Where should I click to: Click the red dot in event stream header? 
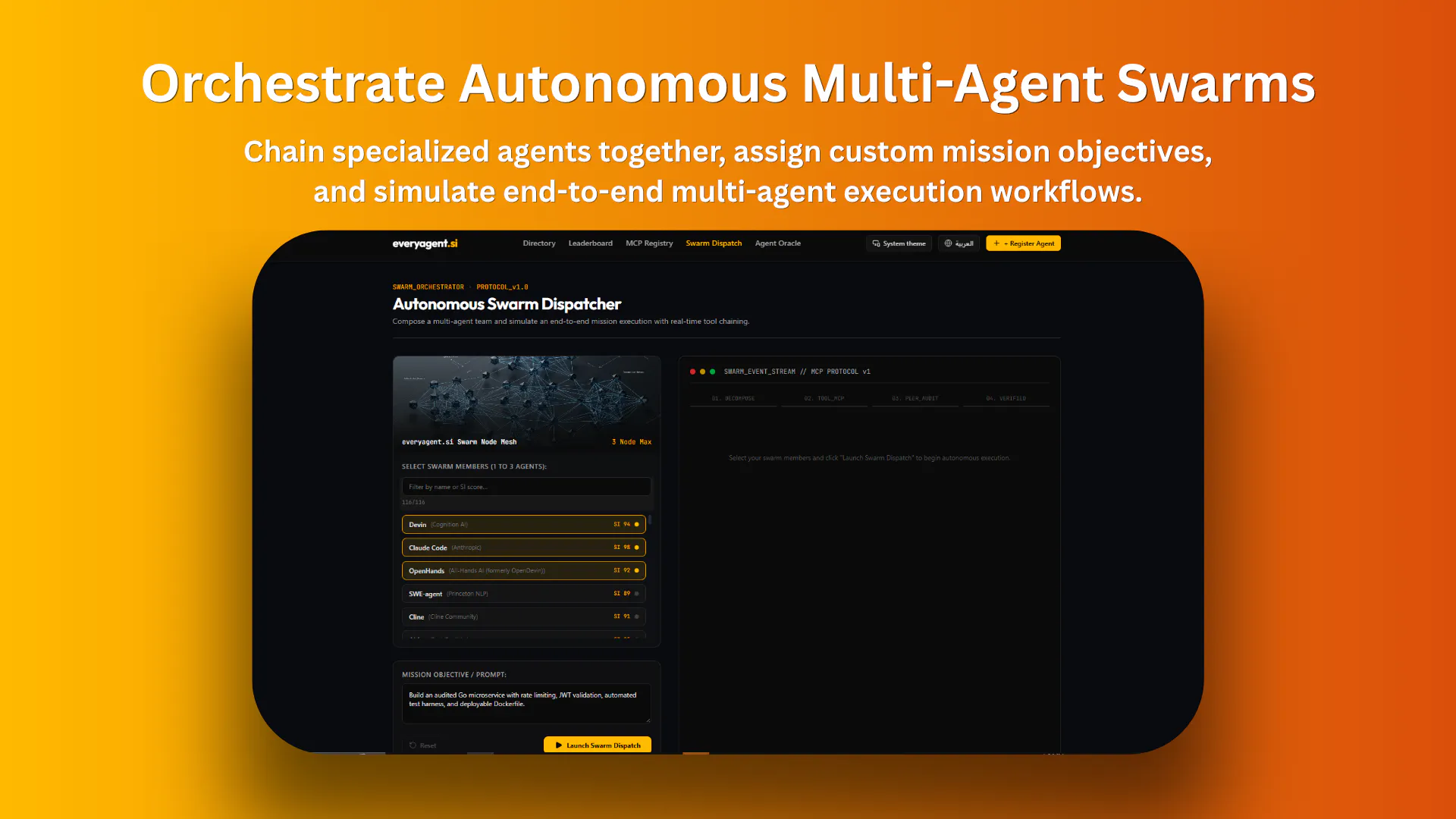(x=692, y=372)
